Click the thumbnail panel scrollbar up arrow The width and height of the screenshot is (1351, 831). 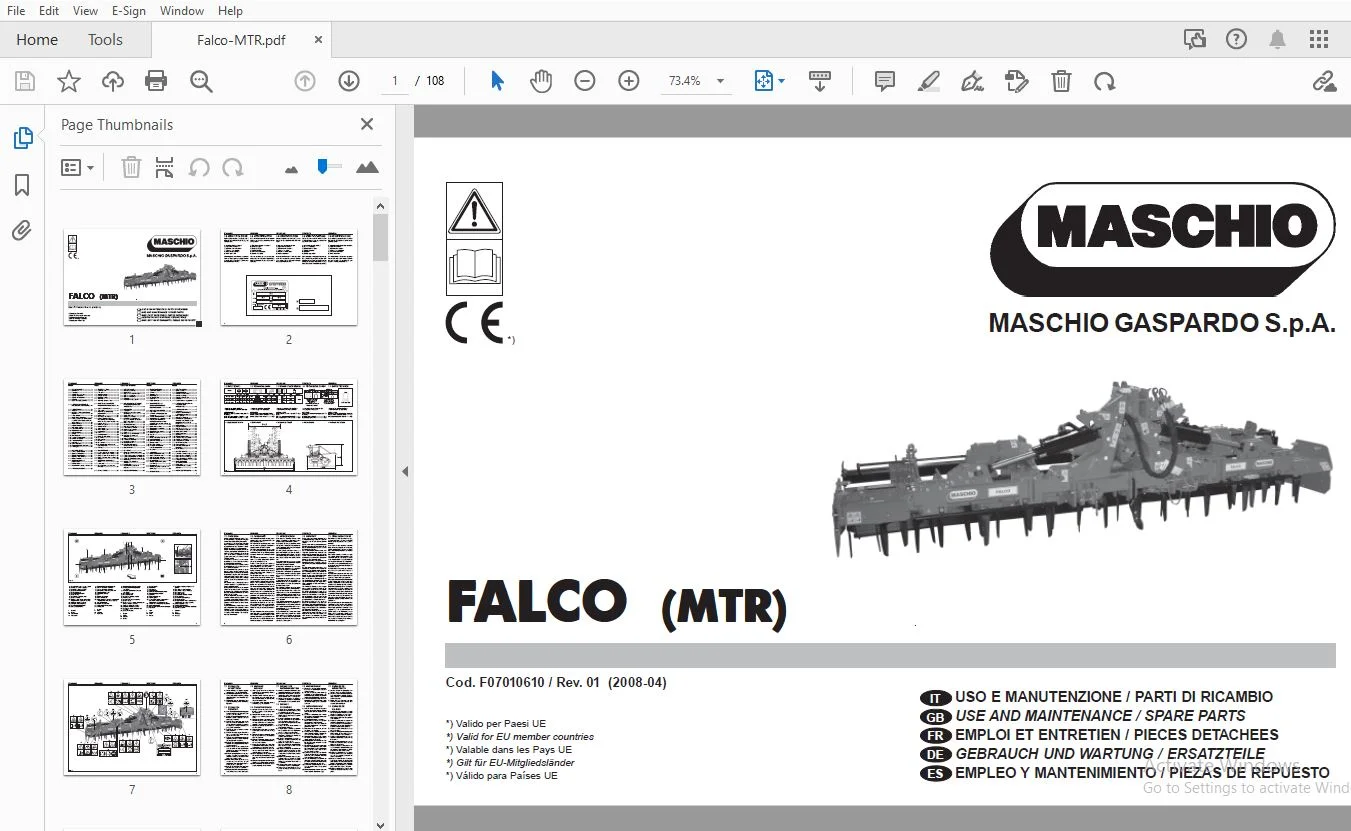(380, 206)
